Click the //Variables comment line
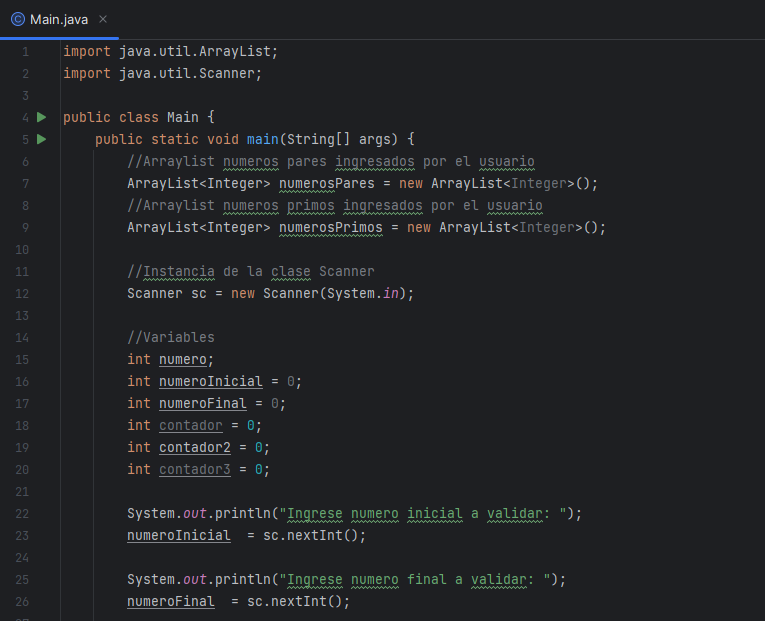 coord(171,337)
